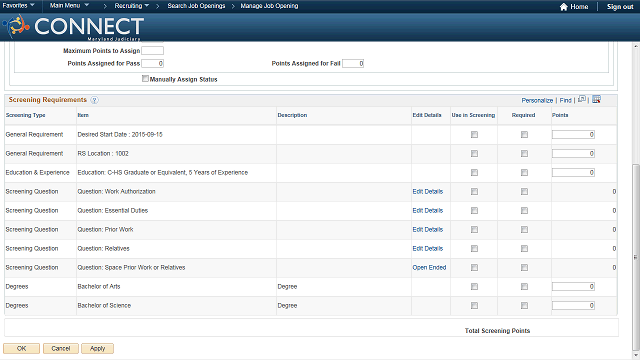This screenshot has width=640, height=360.
Task: Click the vertical page scrollbar
Action: coord(636,257)
